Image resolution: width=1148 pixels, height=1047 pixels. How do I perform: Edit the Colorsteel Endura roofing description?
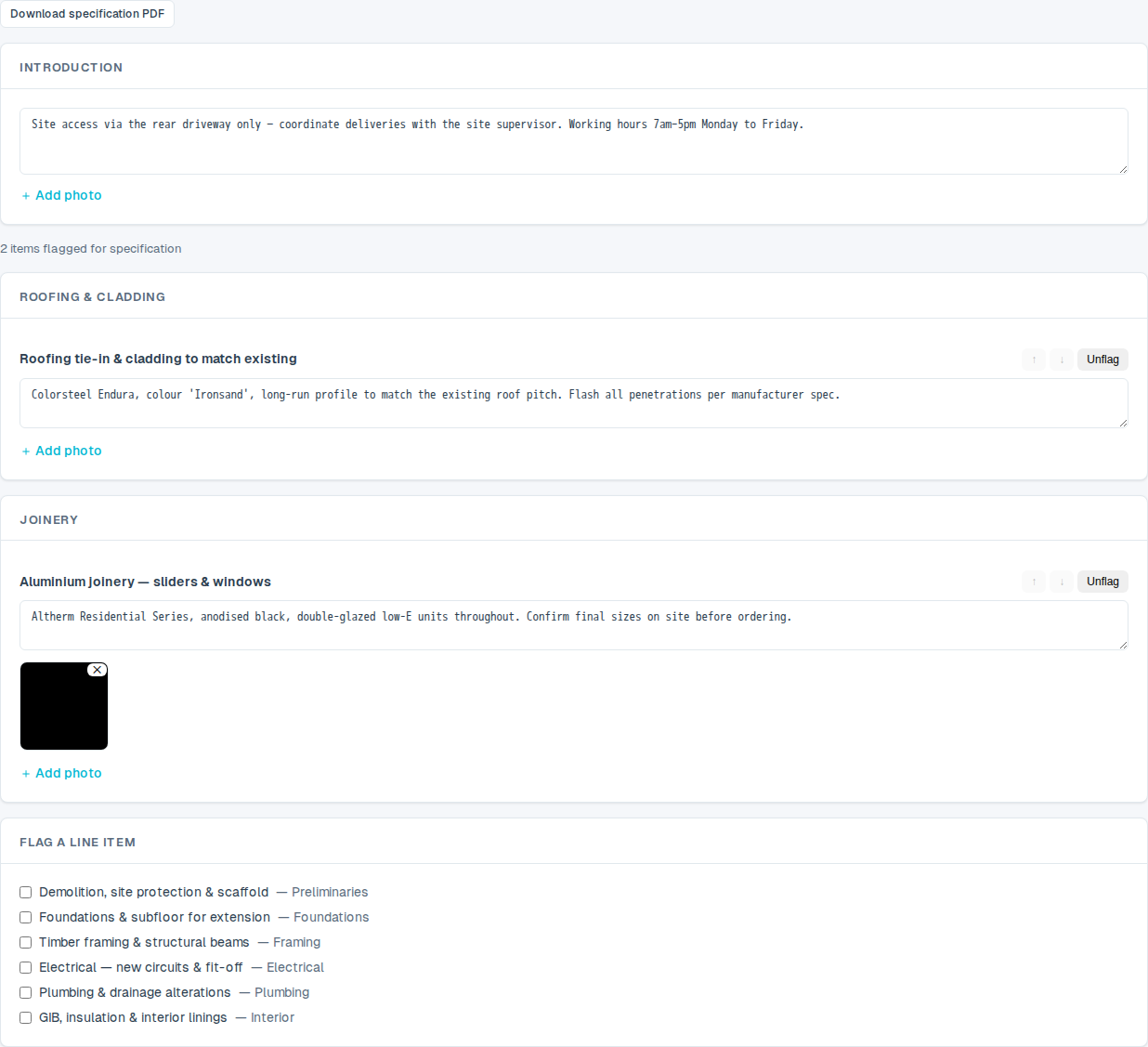[x=574, y=403]
